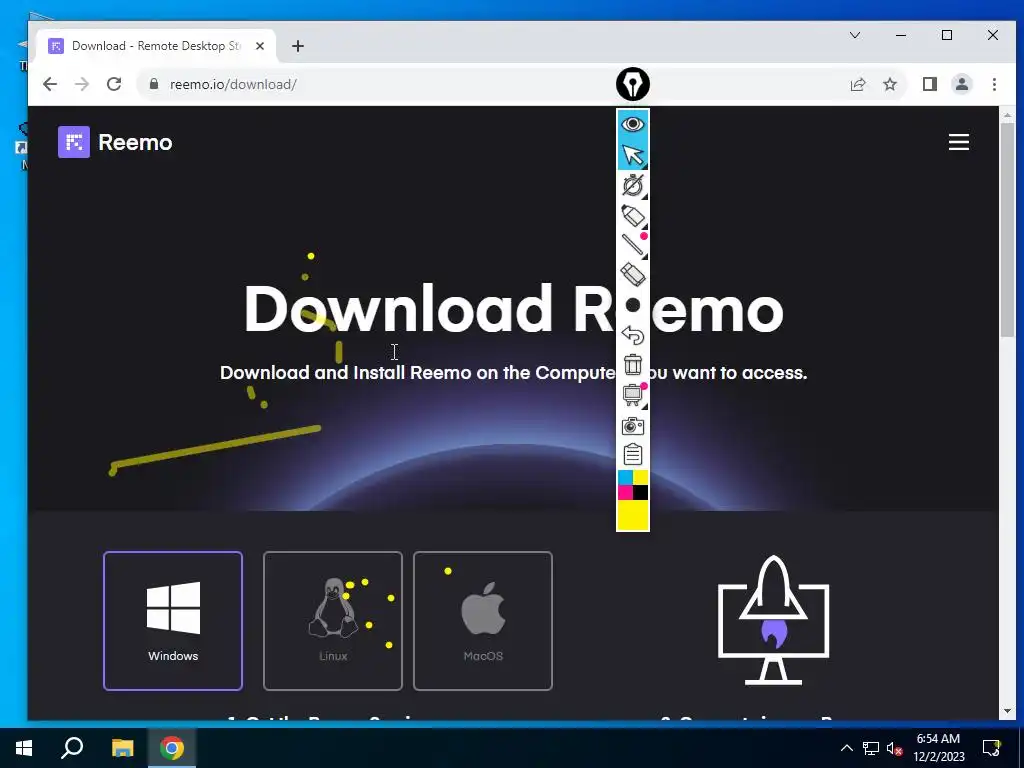Select the crossed-out stopwatch tool
This screenshot has width=1024, height=768.
point(633,185)
